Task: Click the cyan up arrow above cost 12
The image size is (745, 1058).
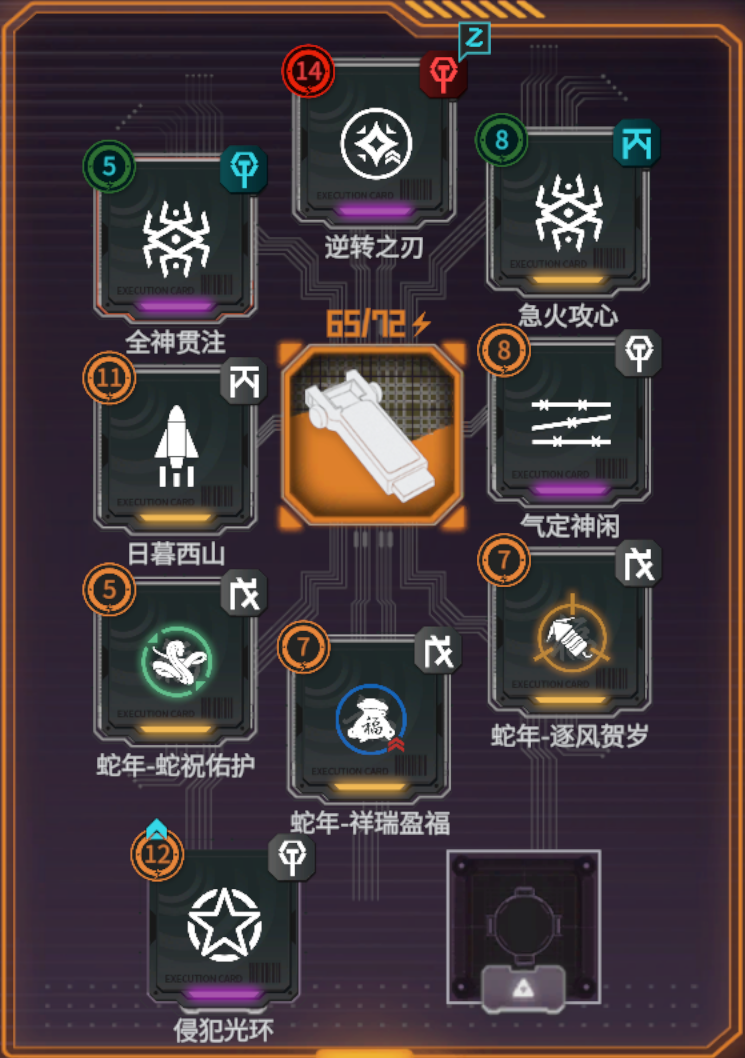Action: click(x=157, y=828)
